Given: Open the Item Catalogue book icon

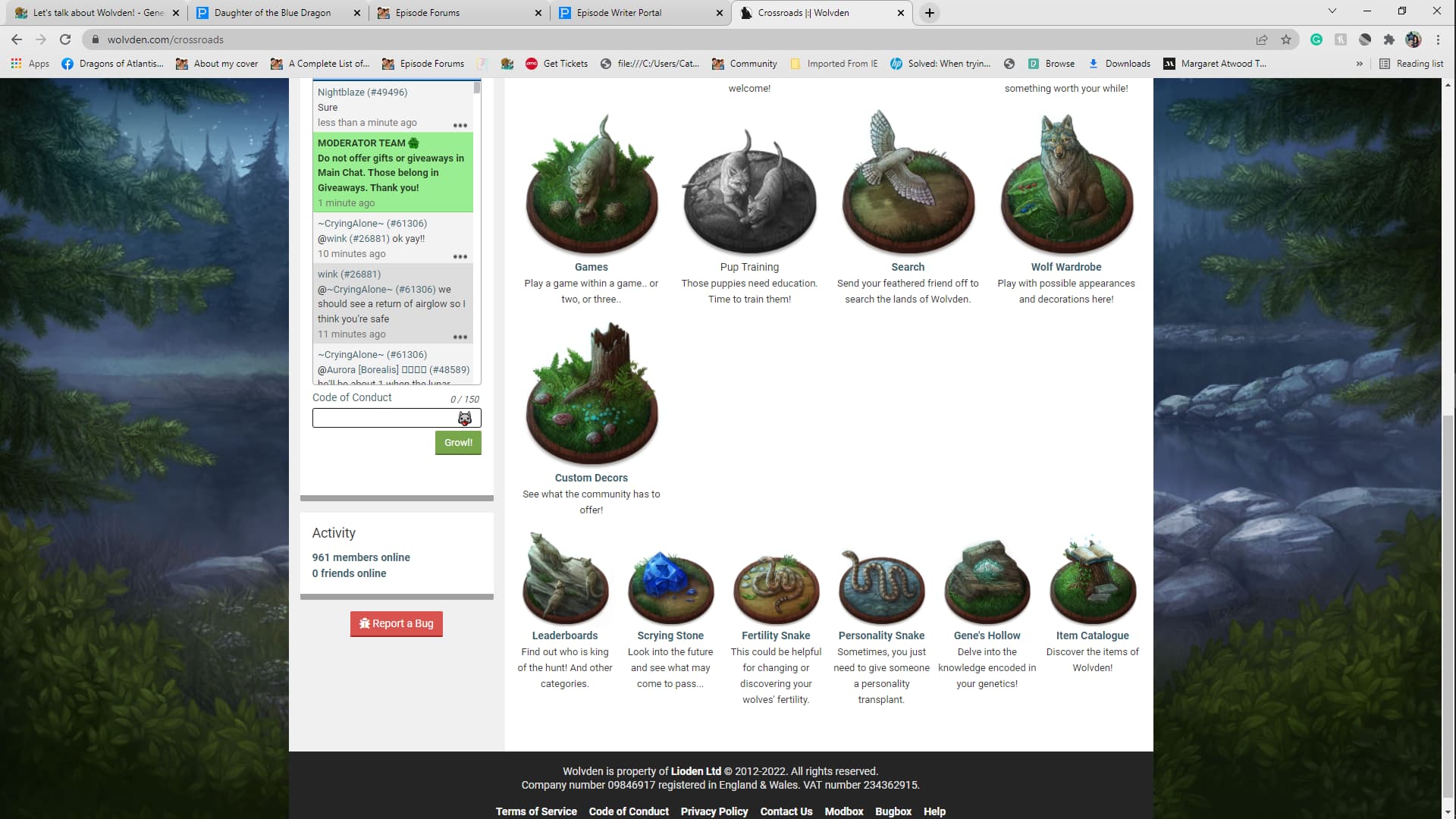Looking at the screenshot, I should tap(1092, 580).
